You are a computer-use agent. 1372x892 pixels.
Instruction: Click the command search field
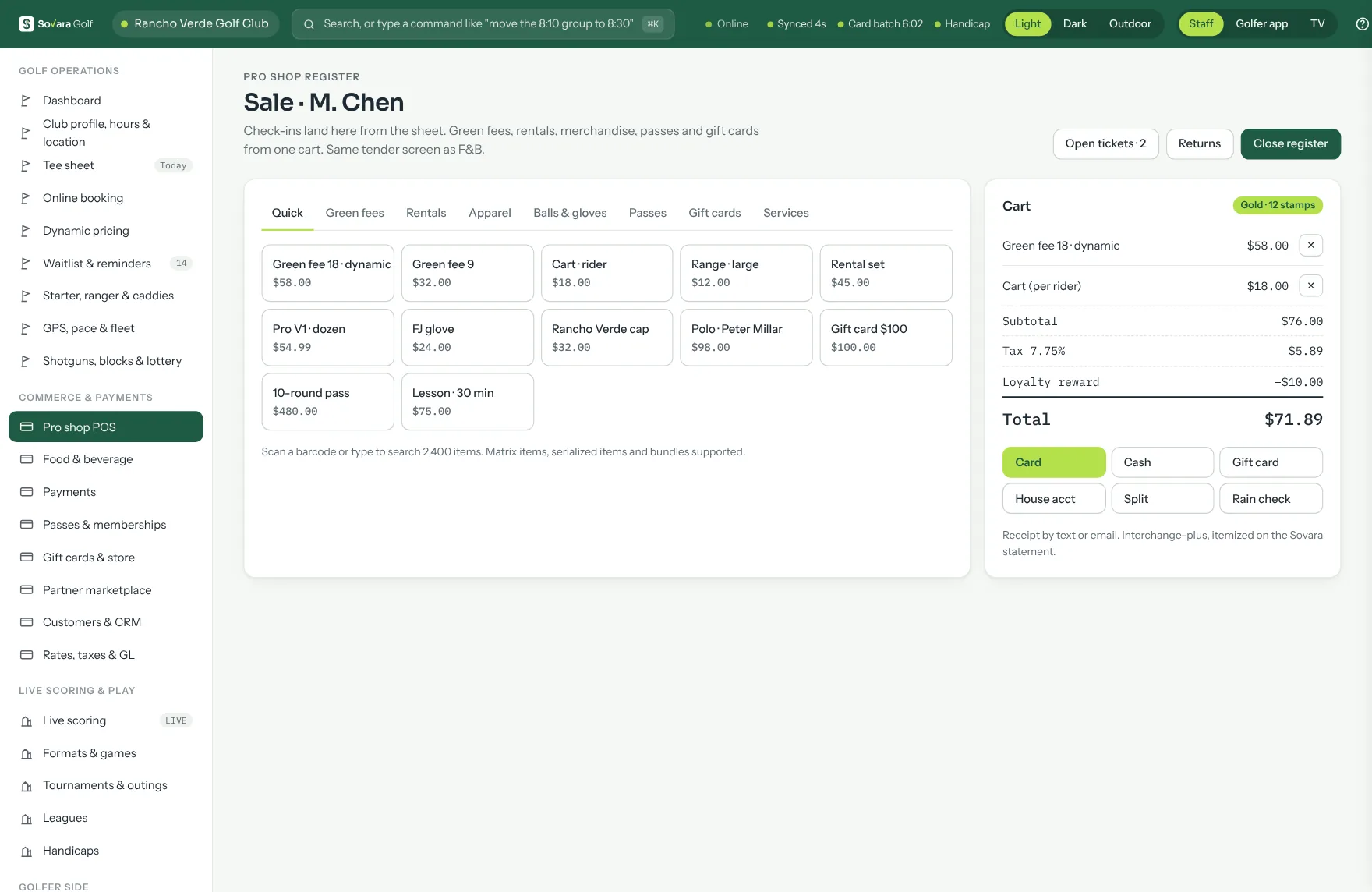(483, 24)
